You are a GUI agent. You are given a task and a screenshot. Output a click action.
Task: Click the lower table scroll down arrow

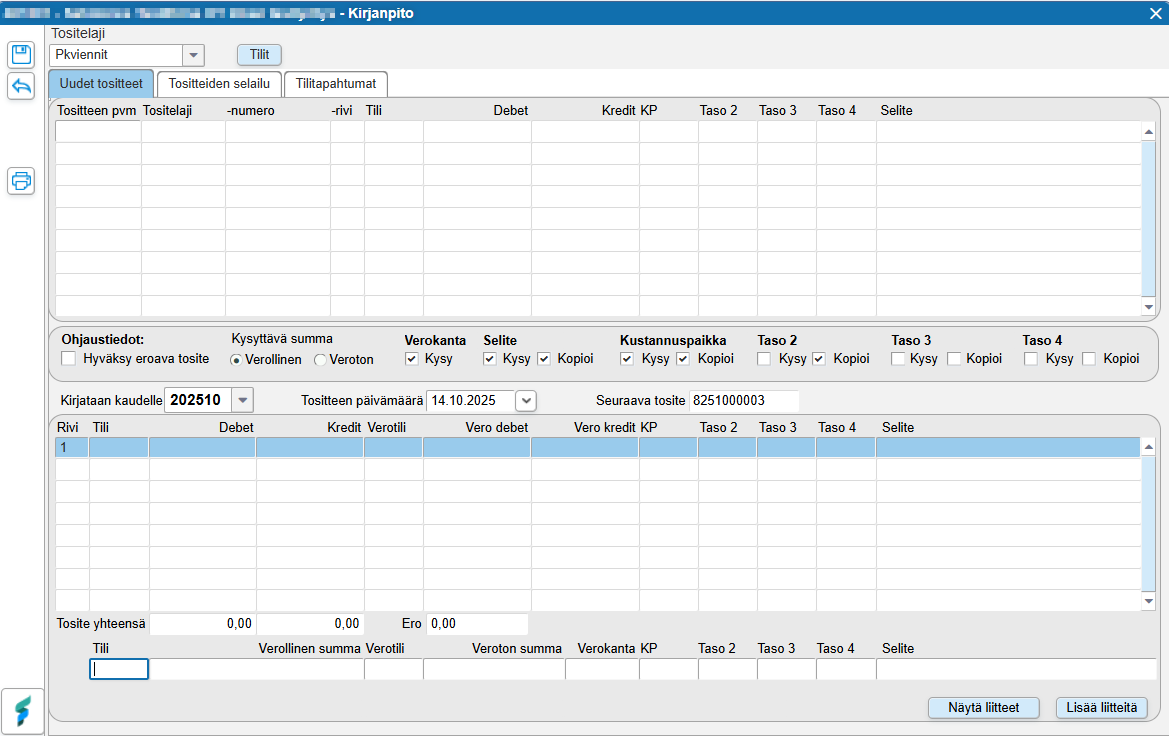1148,601
